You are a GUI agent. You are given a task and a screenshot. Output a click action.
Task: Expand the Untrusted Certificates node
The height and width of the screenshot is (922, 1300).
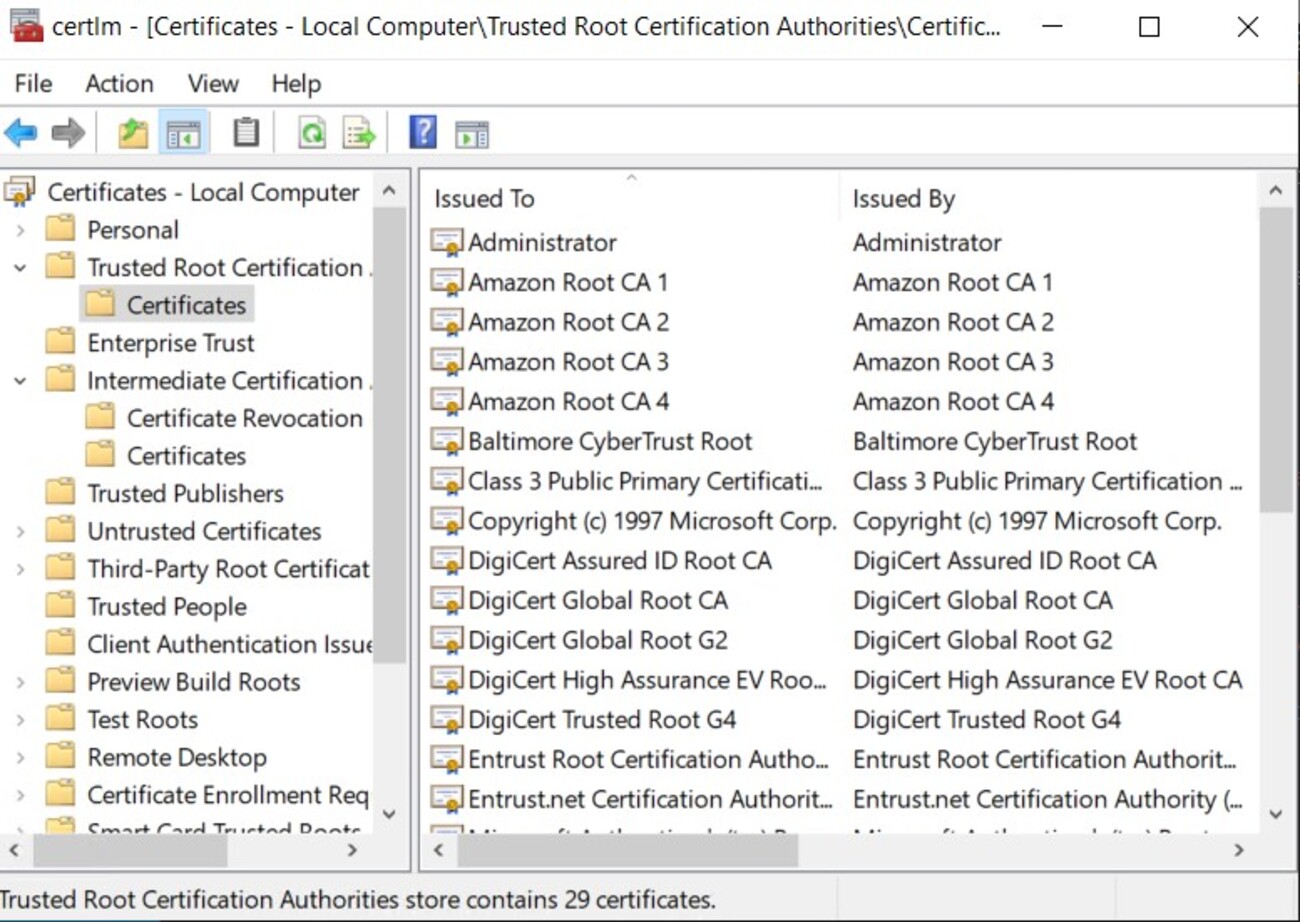(x=20, y=532)
